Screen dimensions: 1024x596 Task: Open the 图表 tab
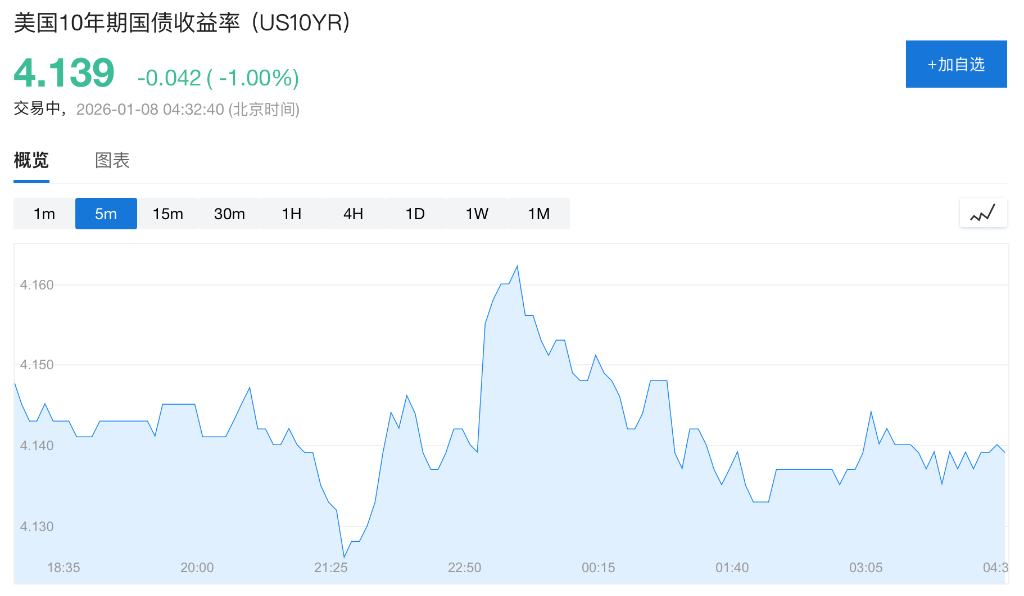[x=112, y=160]
